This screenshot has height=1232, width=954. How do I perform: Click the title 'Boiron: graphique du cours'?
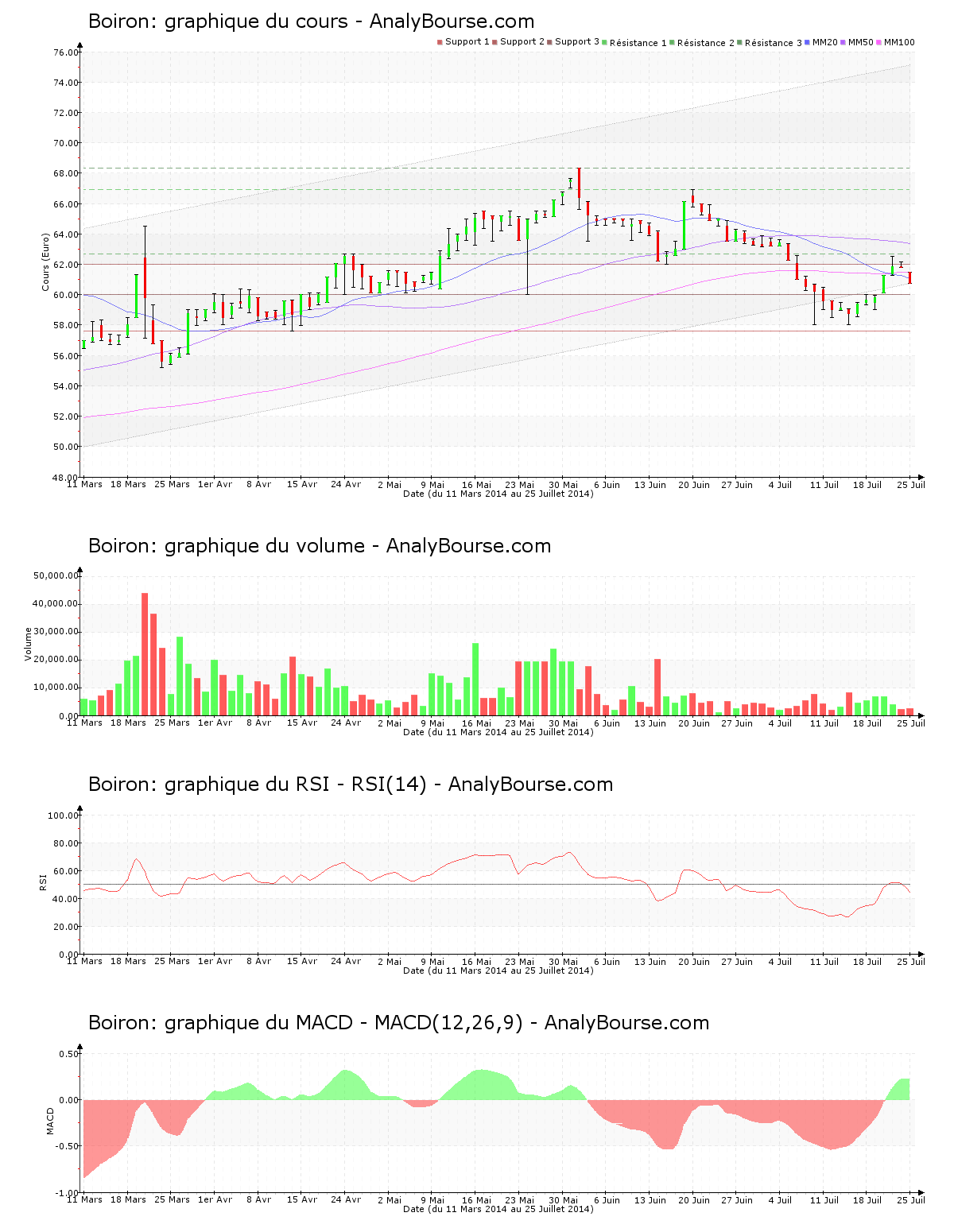tap(219, 21)
